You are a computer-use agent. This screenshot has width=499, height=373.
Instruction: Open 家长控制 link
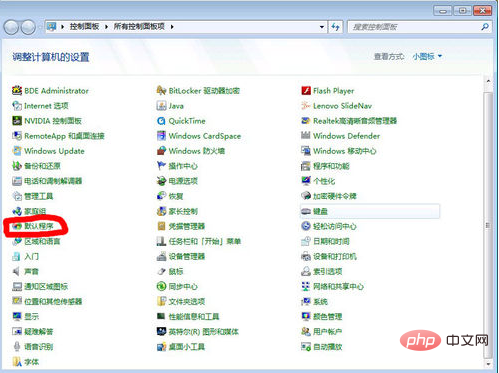pyautogui.click(x=183, y=211)
